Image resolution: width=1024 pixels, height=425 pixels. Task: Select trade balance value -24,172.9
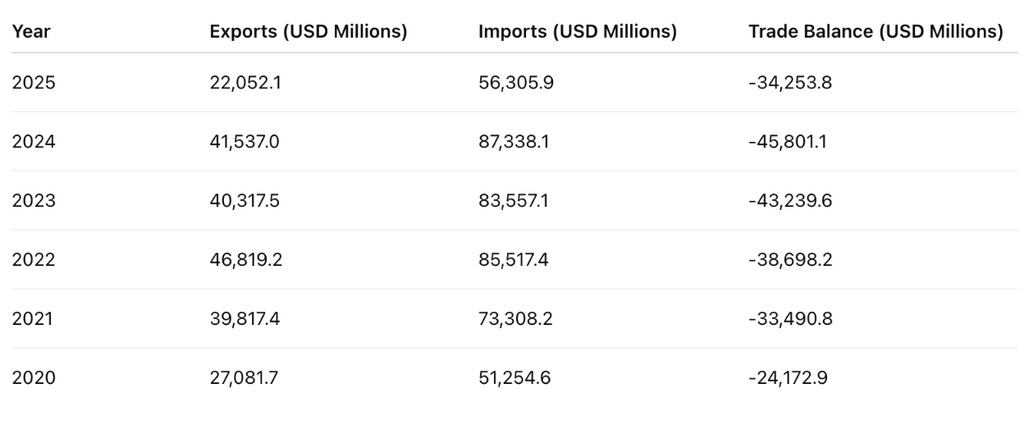pyautogui.click(x=788, y=378)
